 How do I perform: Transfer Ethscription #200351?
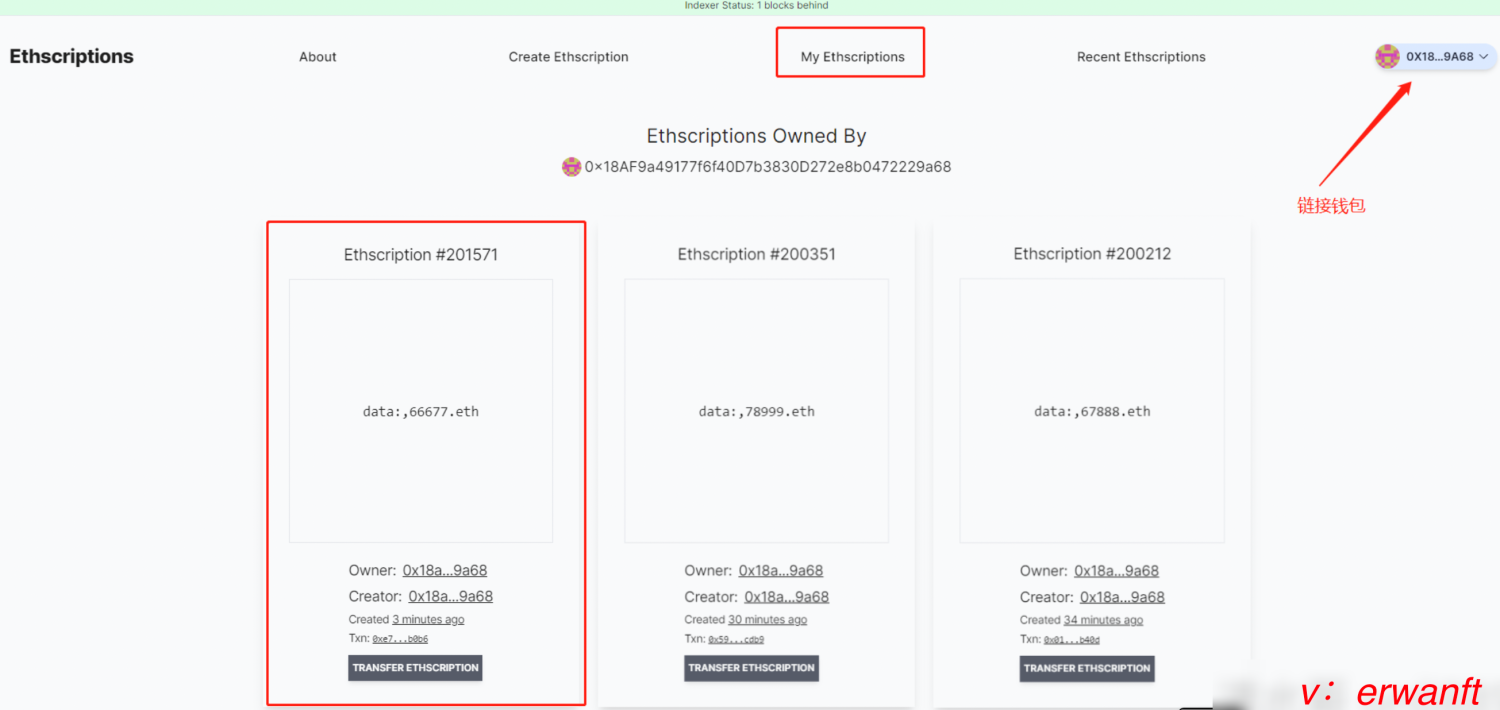pyautogui.click(x=752, y=668)
